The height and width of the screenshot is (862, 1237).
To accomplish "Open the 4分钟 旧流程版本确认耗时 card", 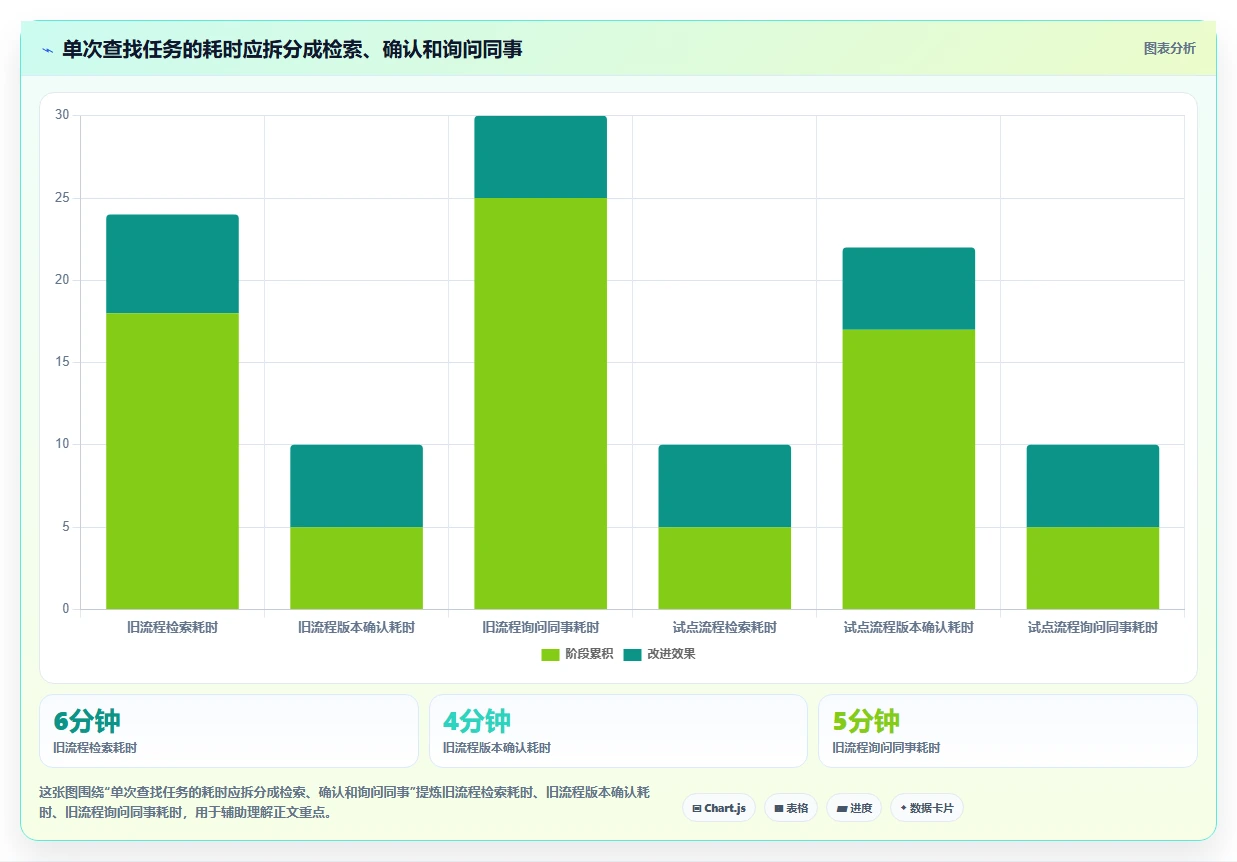I will coord(618,731).
